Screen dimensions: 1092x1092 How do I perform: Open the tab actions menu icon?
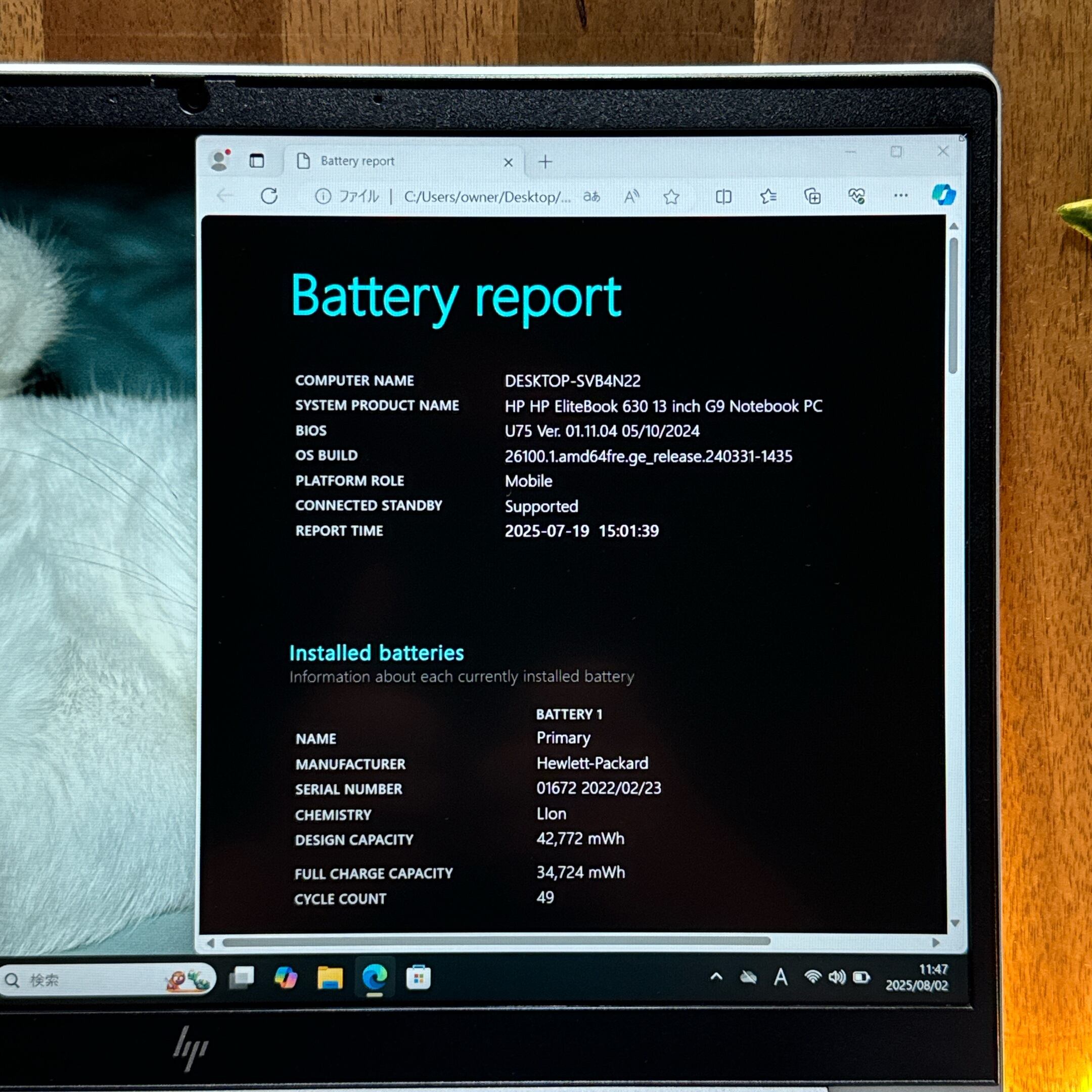click(257, 161)
